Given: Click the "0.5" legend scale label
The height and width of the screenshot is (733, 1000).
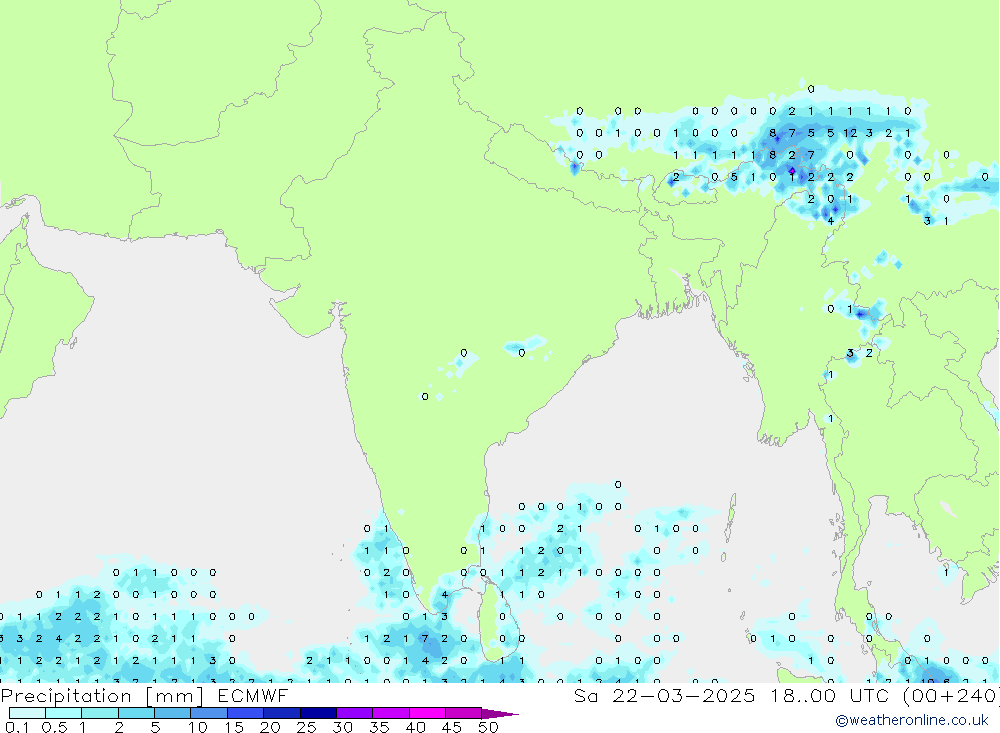Looking at the screenshot, I should [x=54, y=727].
